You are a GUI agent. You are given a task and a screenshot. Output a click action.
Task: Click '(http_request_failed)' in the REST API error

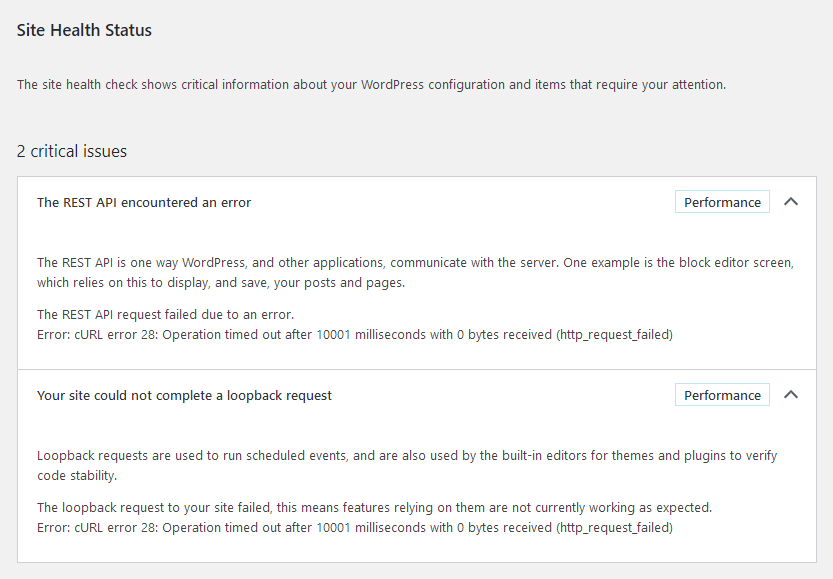pos(614,335)
